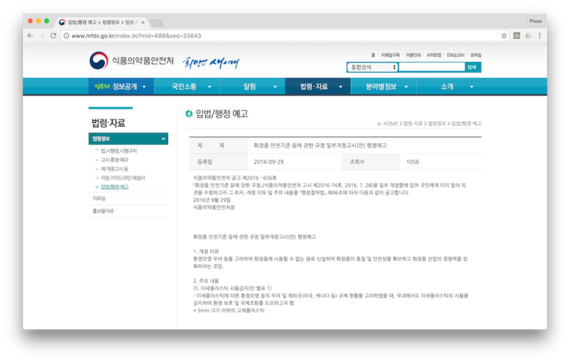Open the Chrome three-dot menu
This screenshot has width=570, height=362.
click(x=539, y=36)
